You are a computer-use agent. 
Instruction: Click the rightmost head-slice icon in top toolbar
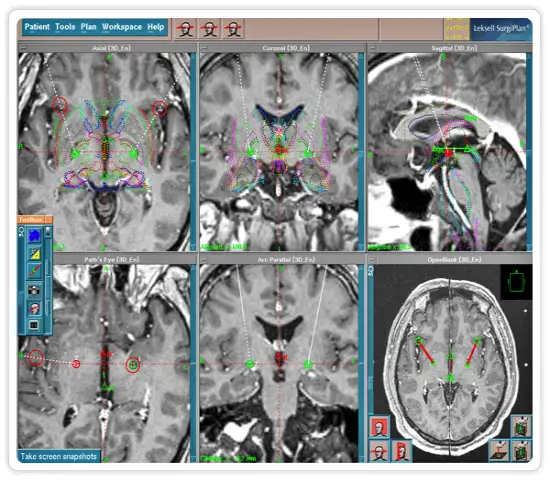[233, 29]
